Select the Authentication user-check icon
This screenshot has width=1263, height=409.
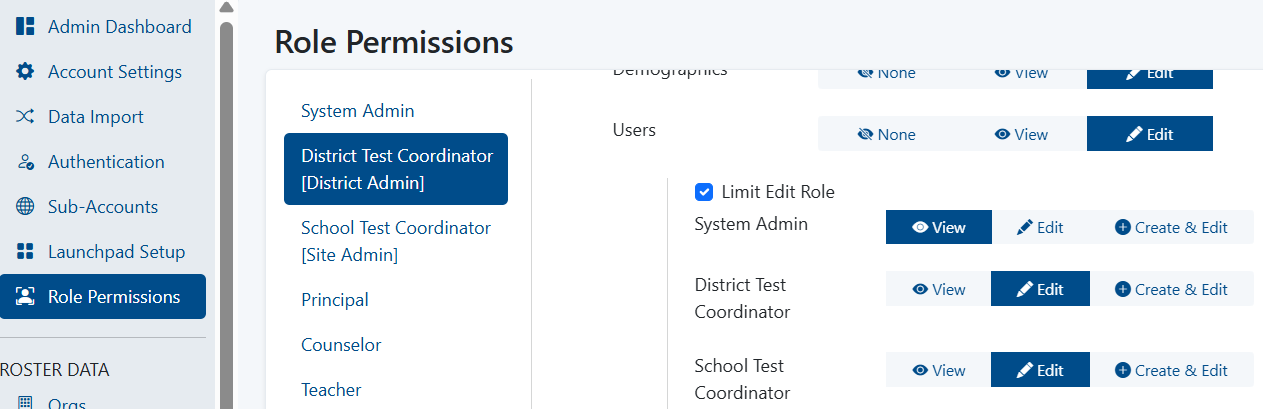[25, 162]
